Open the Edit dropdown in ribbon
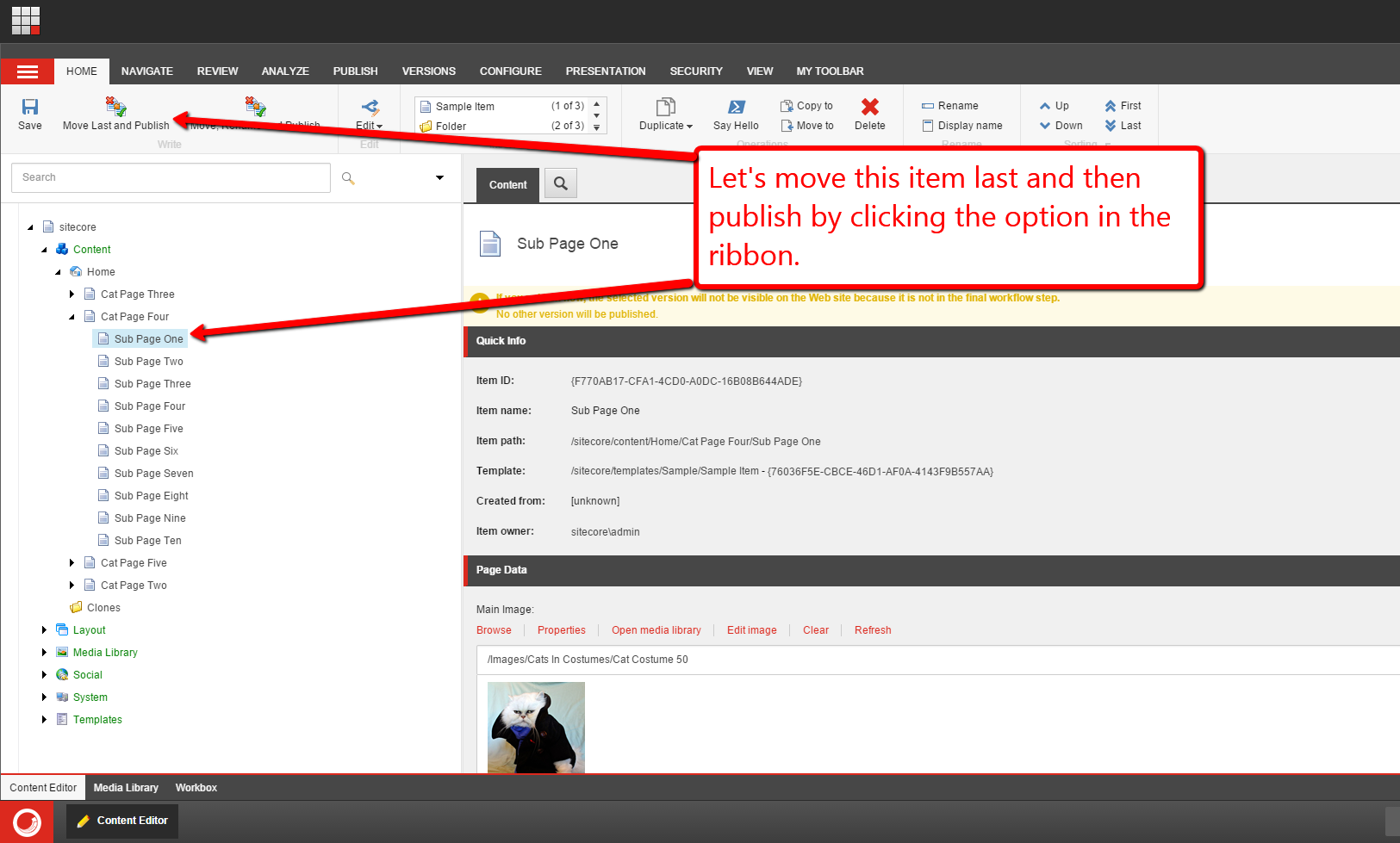This screenshot has width=1400, height=843. coord(370,126)
